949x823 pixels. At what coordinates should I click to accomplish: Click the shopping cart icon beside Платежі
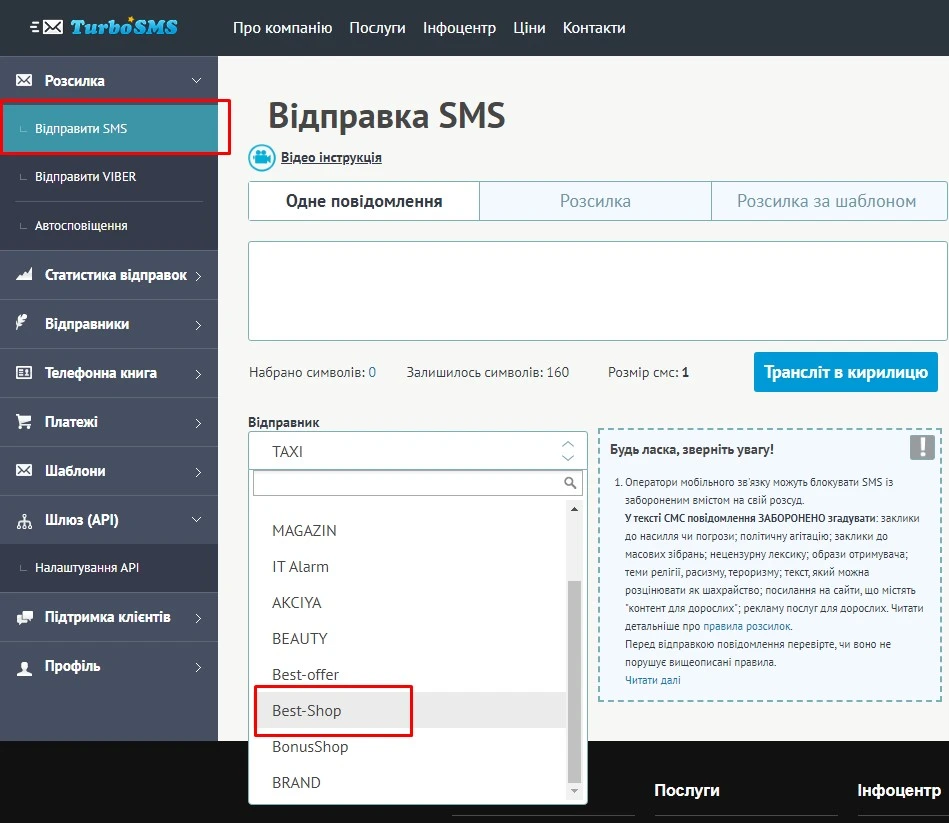[24, 422]
